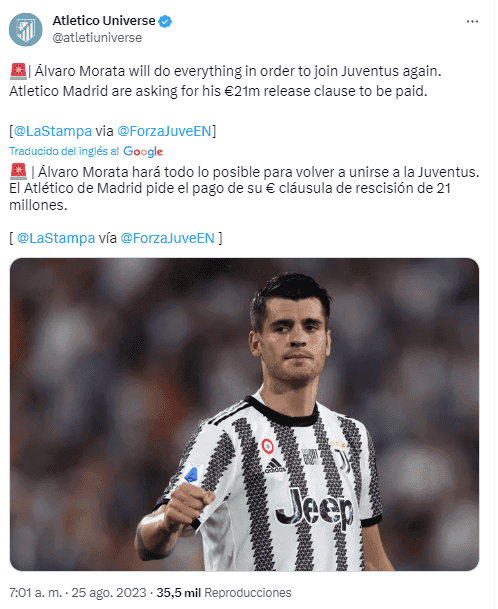498x609 pixels.
Task: Open @ForzaJuveEN mention in Spanish translation
Action: [x=167, y=238]
